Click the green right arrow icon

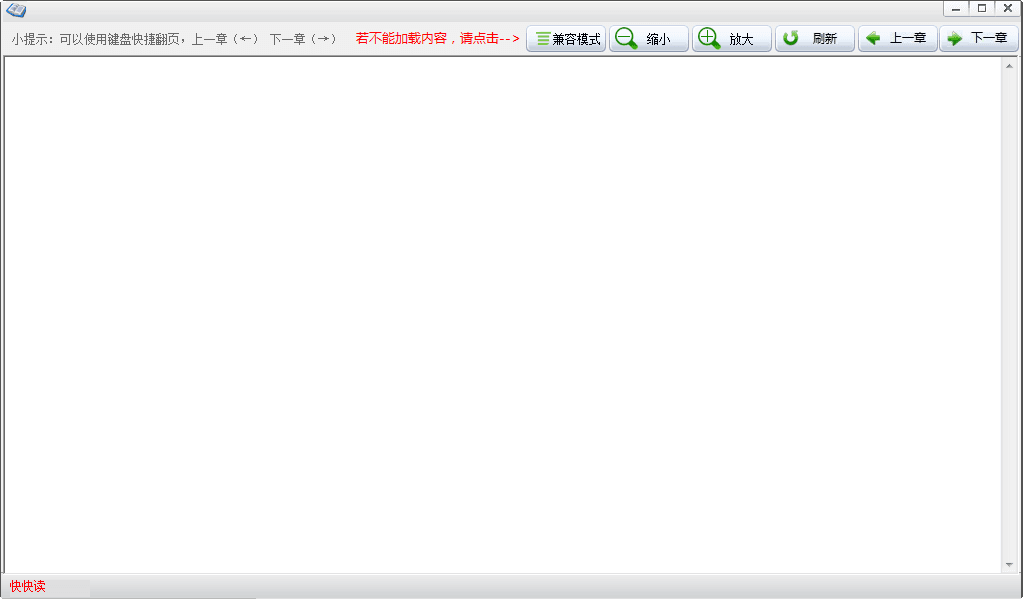pyautogui.click(x=954, y=39)
